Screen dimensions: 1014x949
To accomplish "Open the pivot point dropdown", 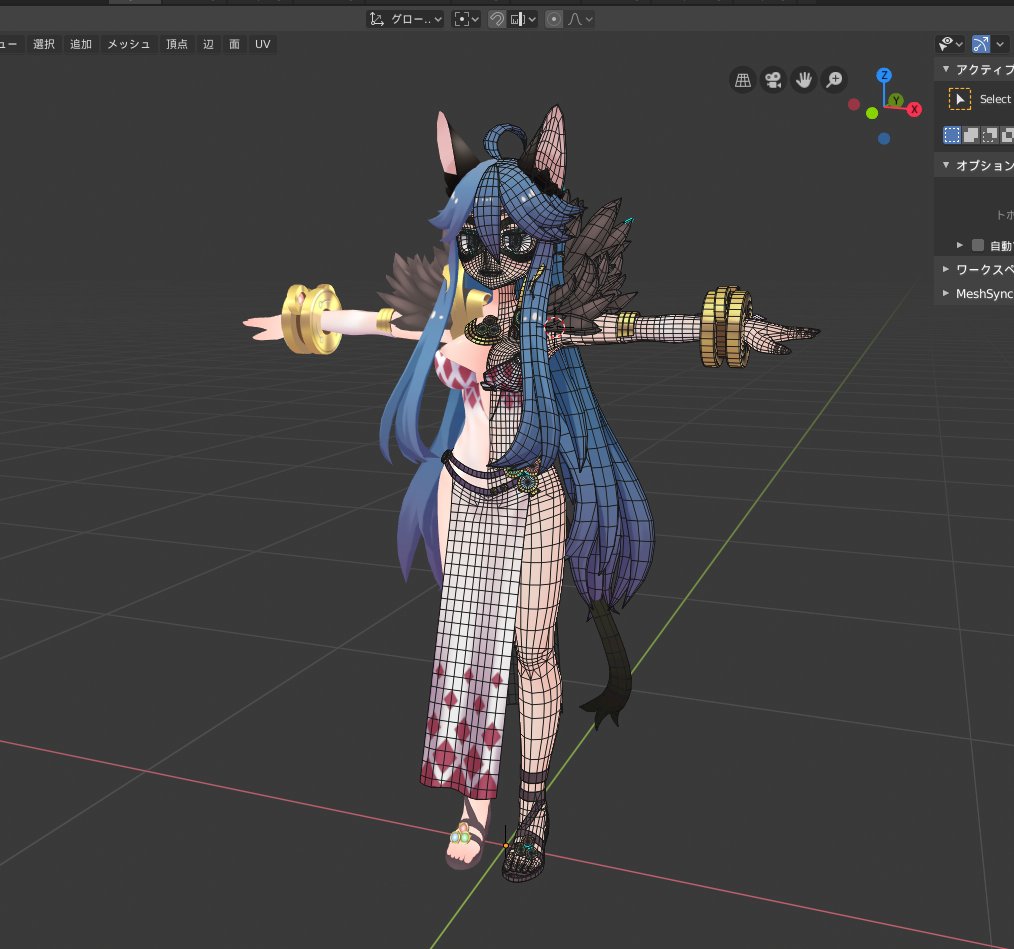I will 466,19.
